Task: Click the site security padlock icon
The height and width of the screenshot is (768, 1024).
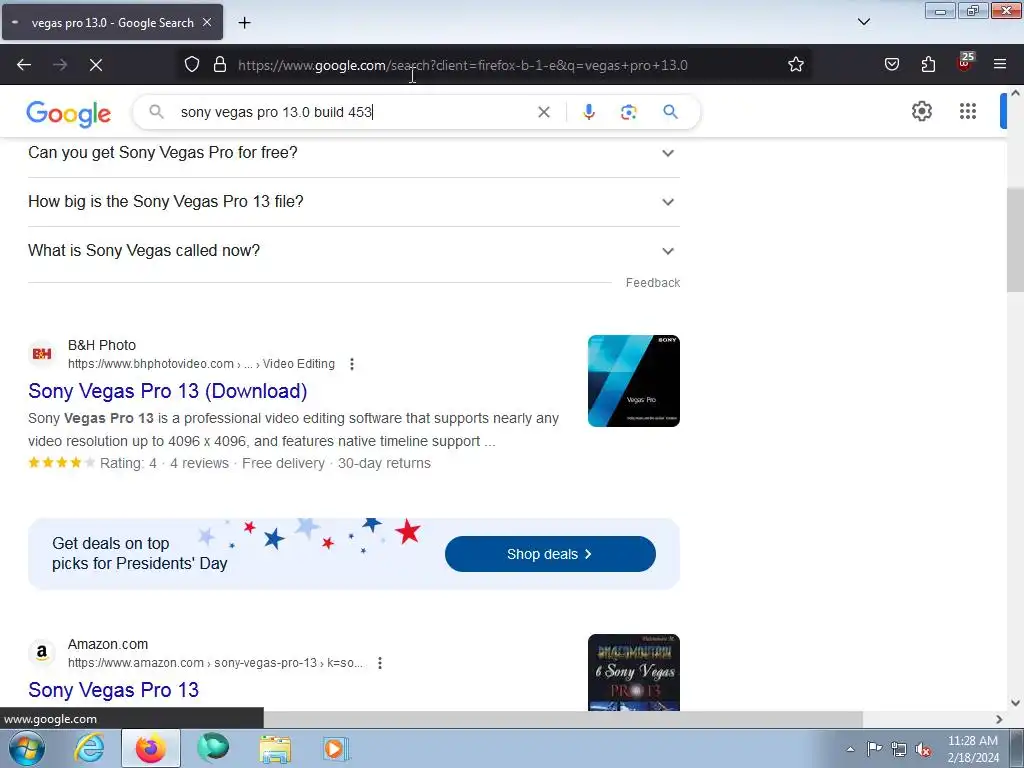Action: click(x=220, y=65)
